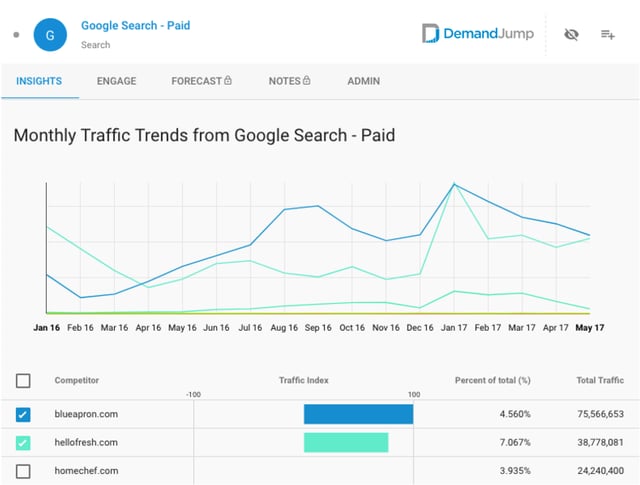Click the 4.560% percent value
The image size is (640, 485).
coord(515,414)
